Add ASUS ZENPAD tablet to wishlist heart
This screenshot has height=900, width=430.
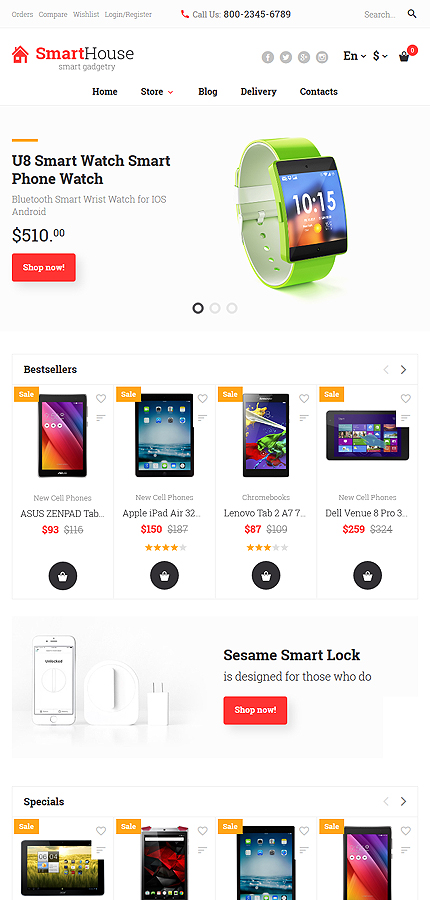(x=101, y=398)
